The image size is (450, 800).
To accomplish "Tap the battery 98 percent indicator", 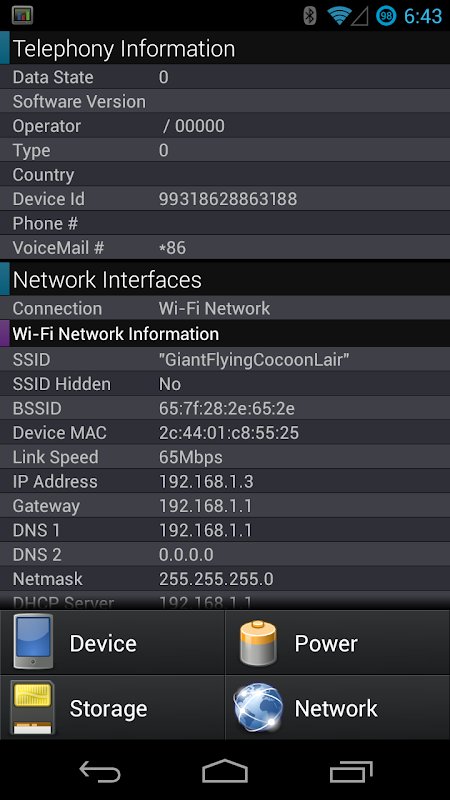I will [386, 15].
